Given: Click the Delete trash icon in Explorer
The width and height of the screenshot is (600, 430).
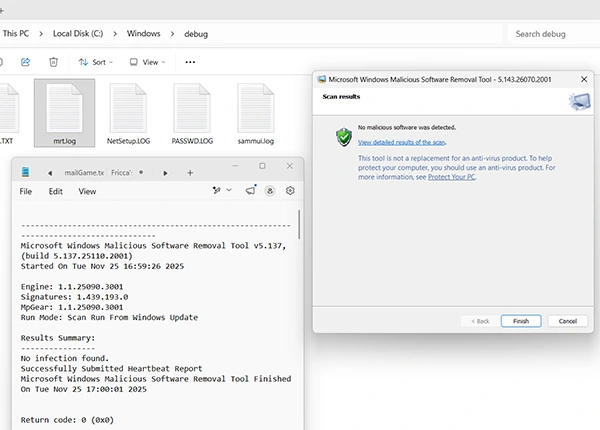Looking at the screenshot, I should [x=54, y=62].
